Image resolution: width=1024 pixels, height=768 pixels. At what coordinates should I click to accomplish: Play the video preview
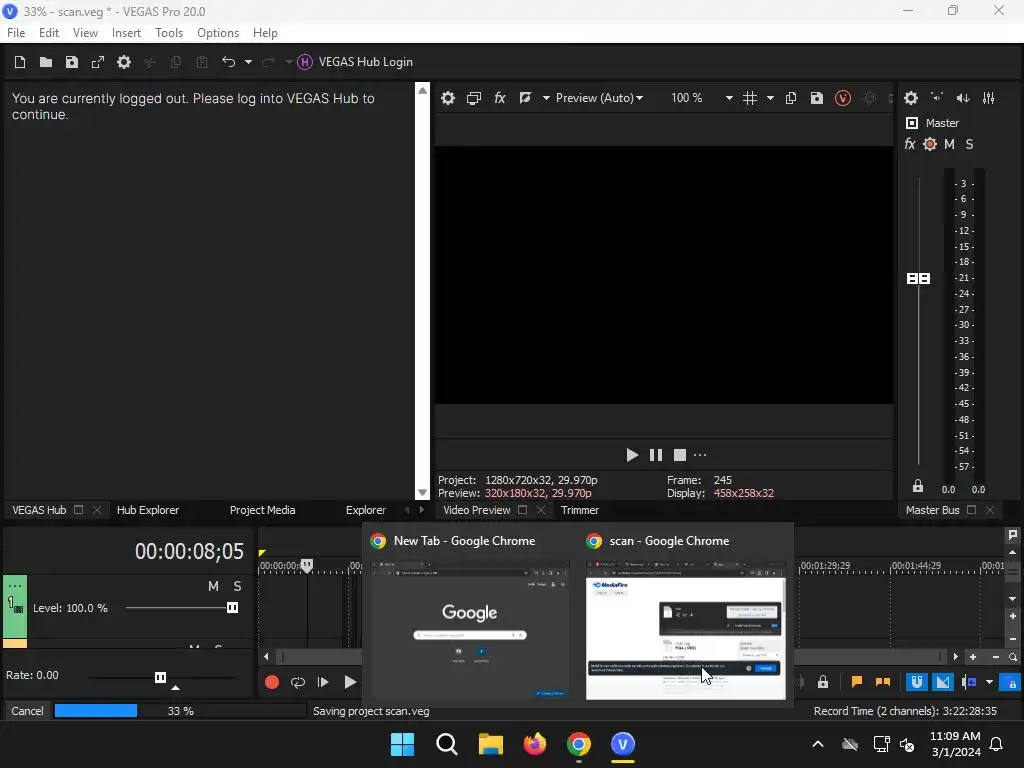(632, 455)
